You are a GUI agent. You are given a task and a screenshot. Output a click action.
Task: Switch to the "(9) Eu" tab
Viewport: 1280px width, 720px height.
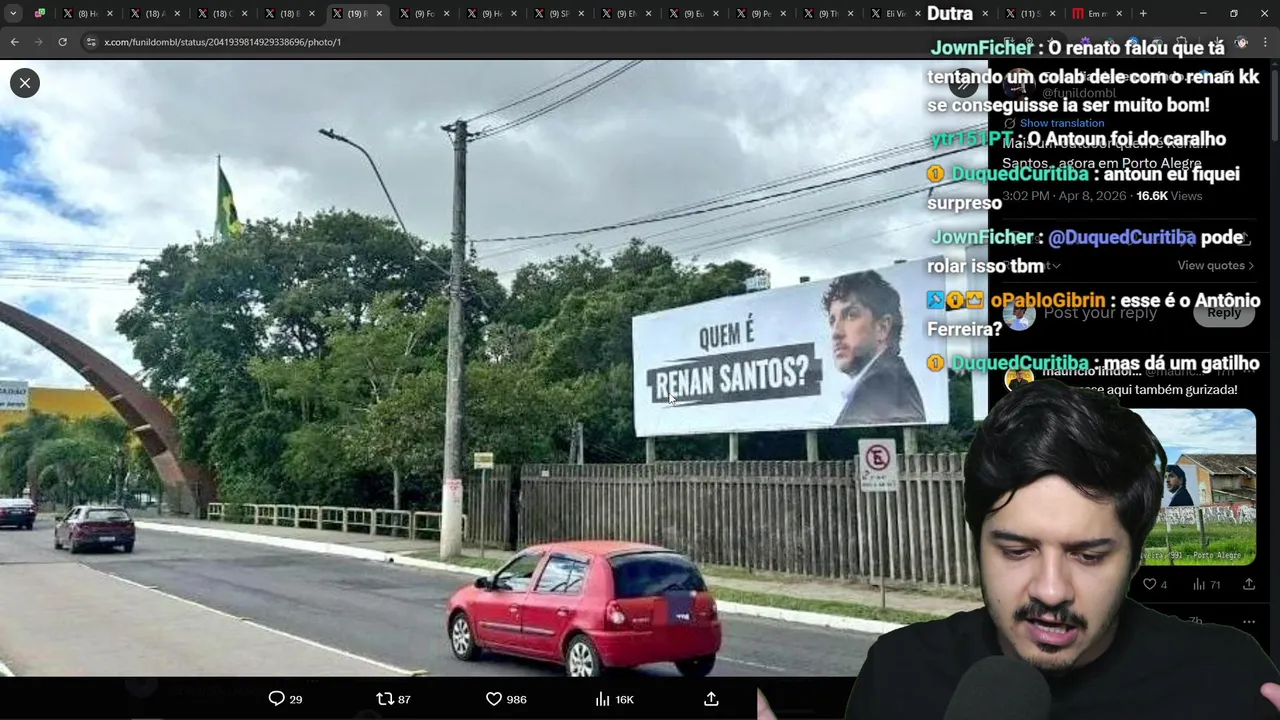tap(692, 13)
